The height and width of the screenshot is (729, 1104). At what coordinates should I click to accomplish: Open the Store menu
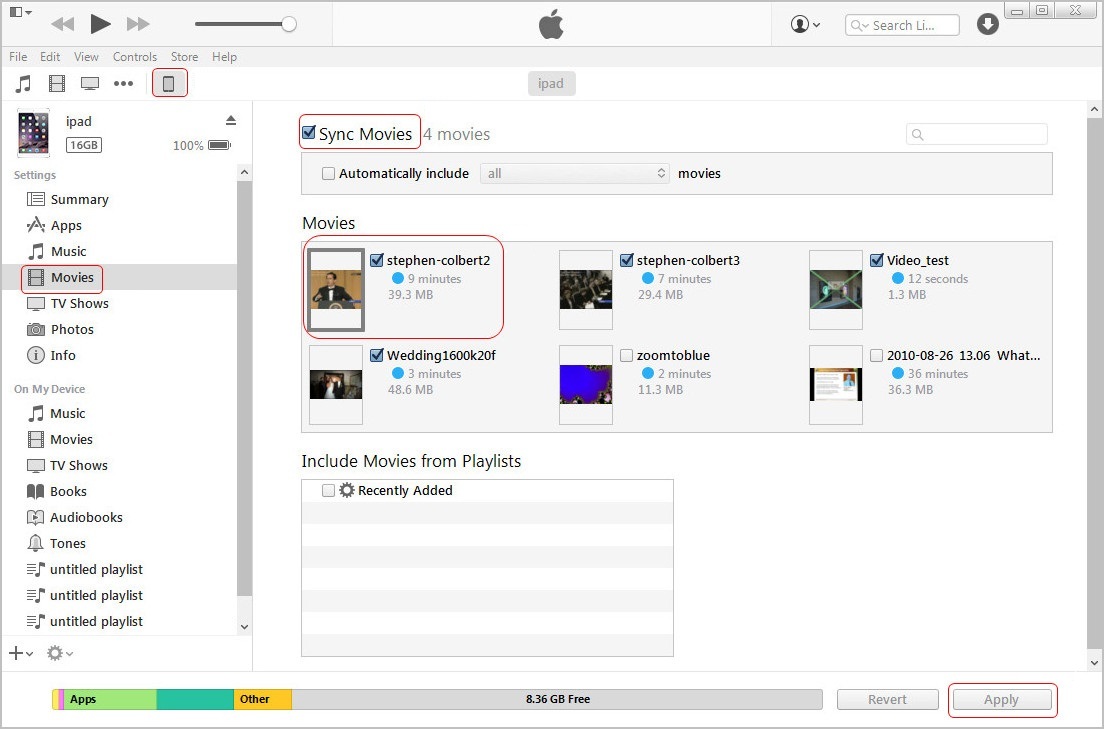(x=184, y=57)
